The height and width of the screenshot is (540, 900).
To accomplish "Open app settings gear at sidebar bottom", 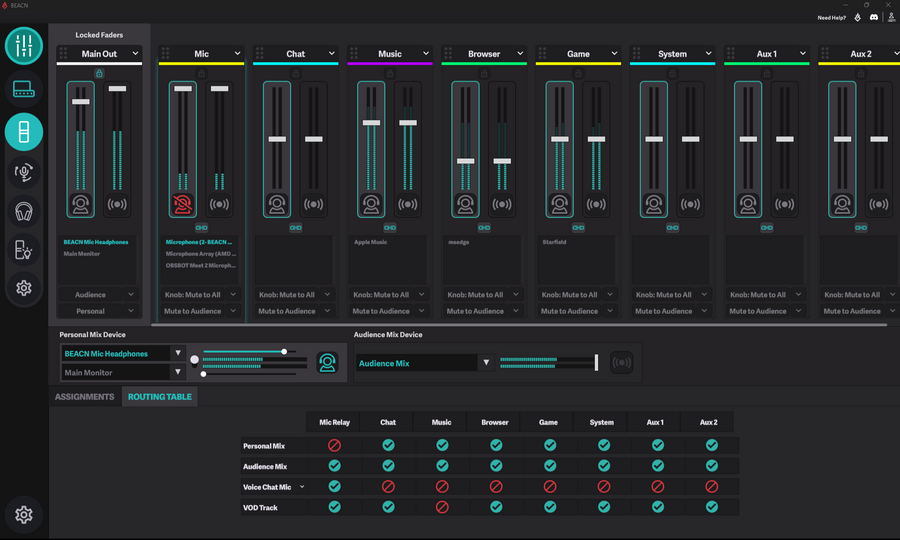I will pyautogui.click(x=24, y=515).
